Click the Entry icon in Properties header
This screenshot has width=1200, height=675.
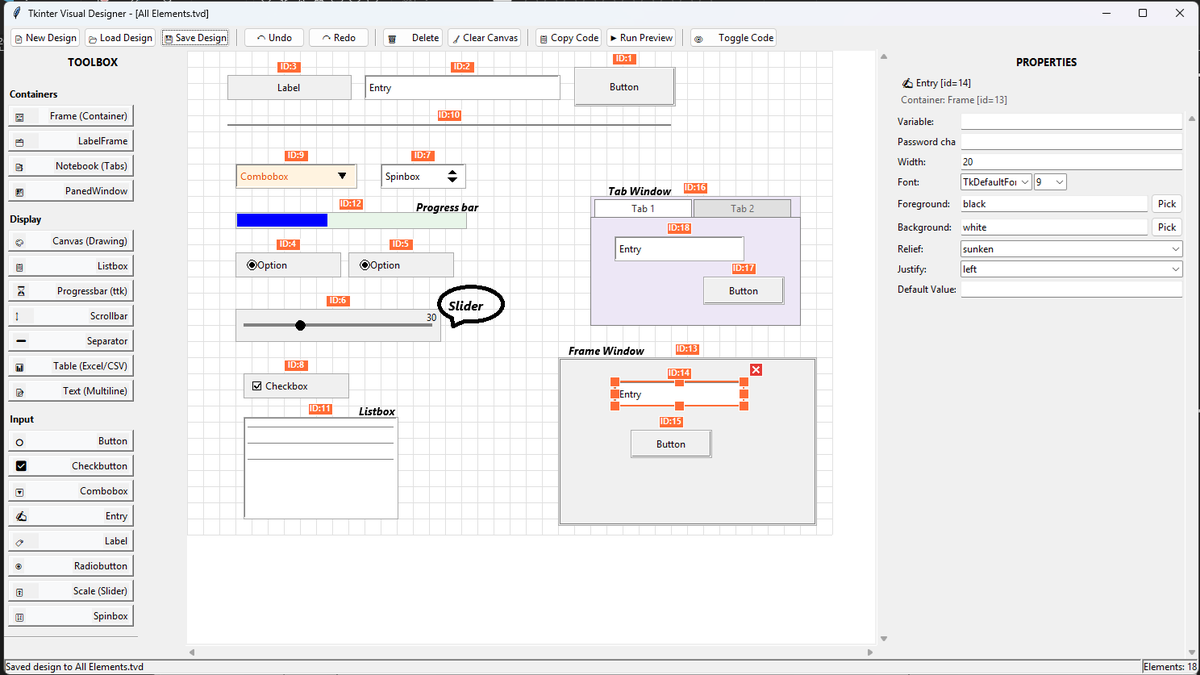907,83
